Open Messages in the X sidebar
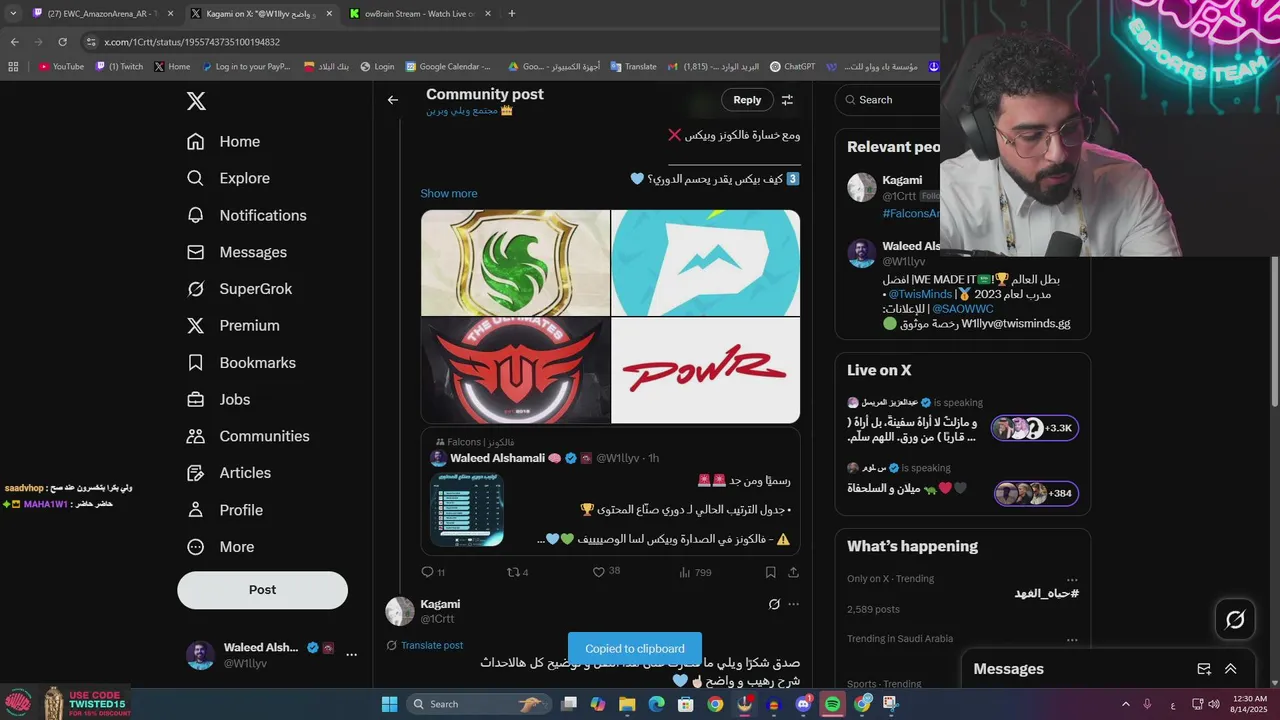Screen dimensions: 1280x720 236,252
